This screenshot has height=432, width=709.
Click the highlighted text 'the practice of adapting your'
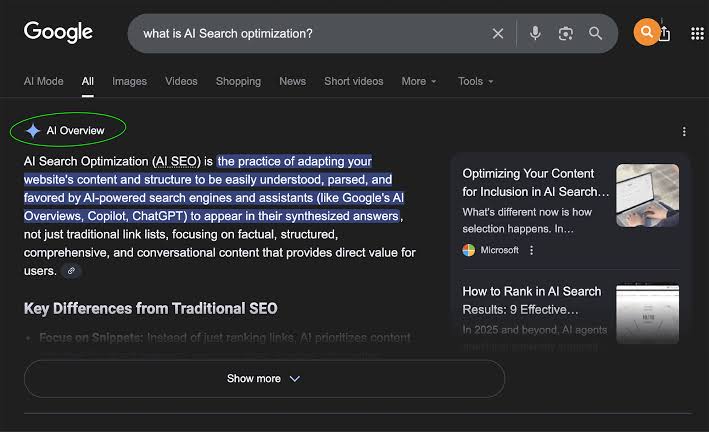pyautogui.click(x=294, y=161)
